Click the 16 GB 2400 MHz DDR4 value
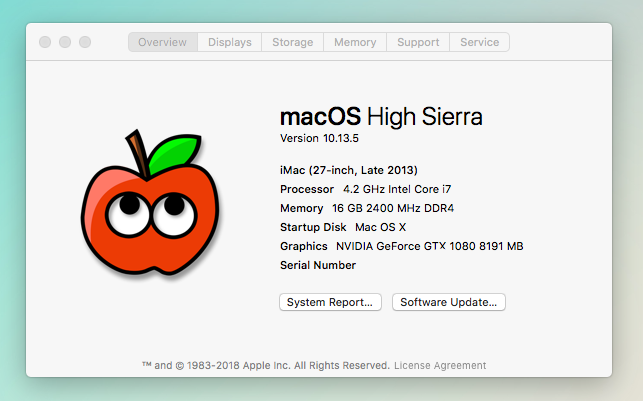Screen dimensions: 643x401 (x=393, y=208)
